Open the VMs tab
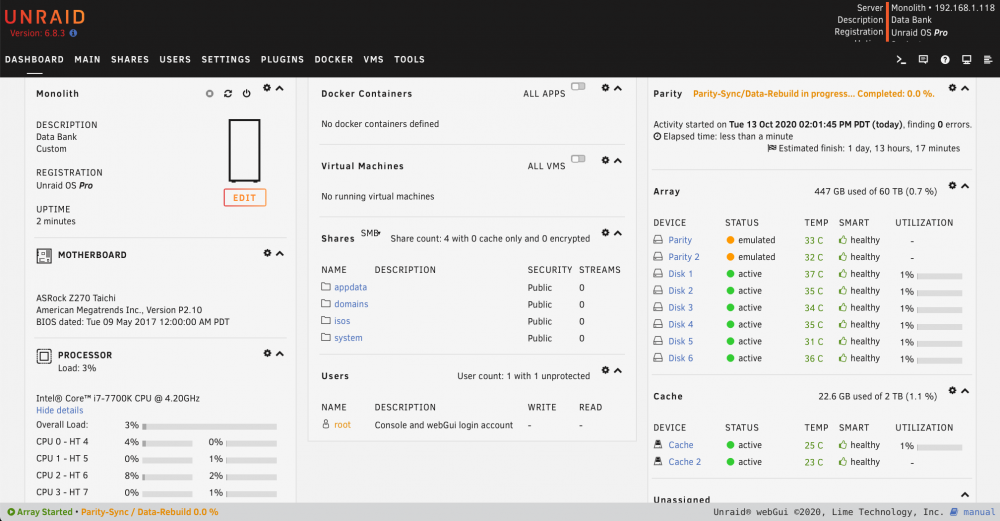This screenshot has height=521, width=1000. (x=374, y=59)
